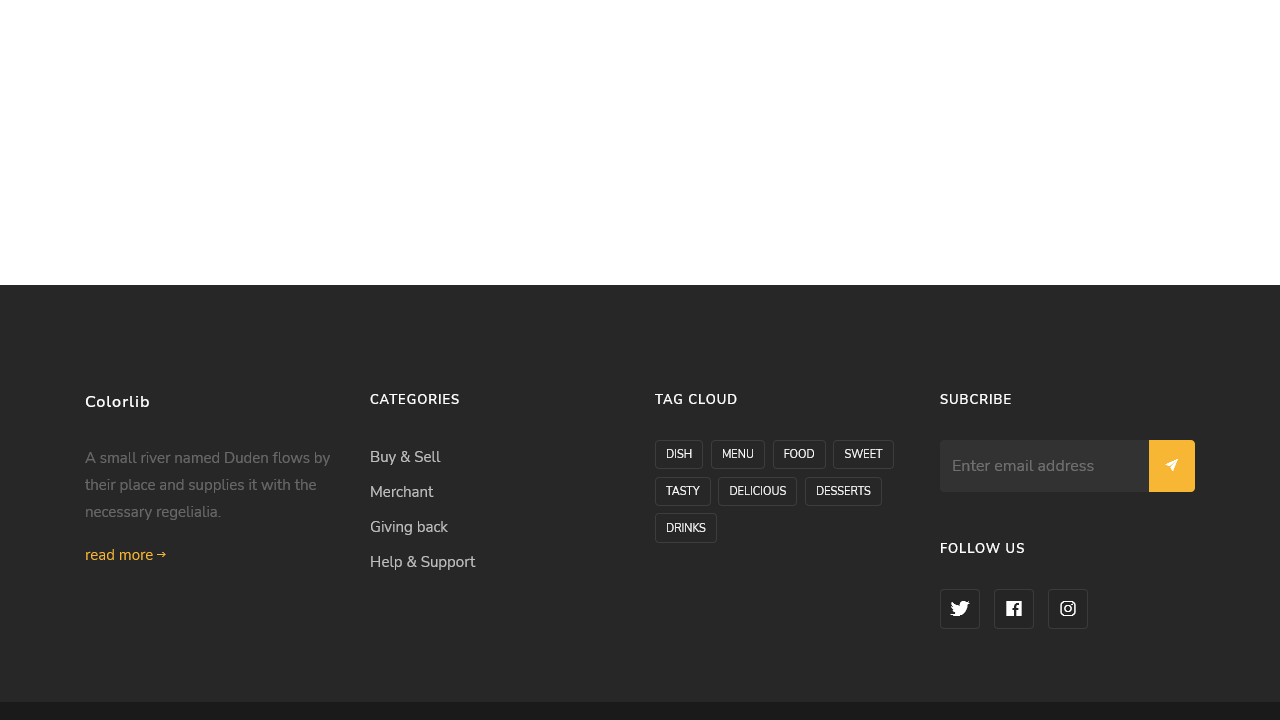Follow us on Instagram
The width and height of the screenshot is (1280, 720).
pos(1067,609)
